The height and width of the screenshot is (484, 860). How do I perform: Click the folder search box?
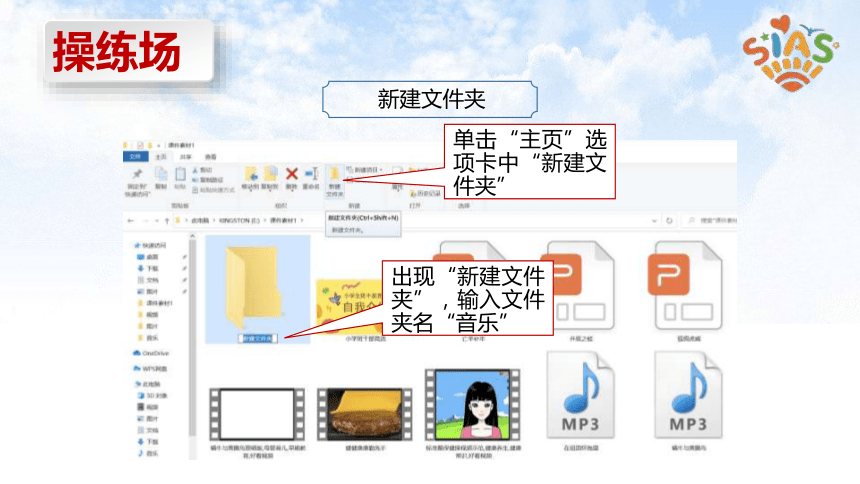click(x=711, y=221)
